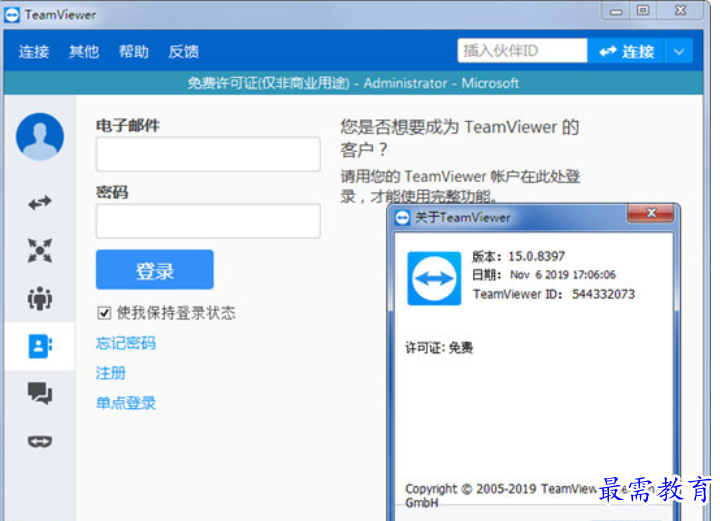Focus the 电子邮件 email input field
This screenshot has width=720, height=521.
[208, 154]
